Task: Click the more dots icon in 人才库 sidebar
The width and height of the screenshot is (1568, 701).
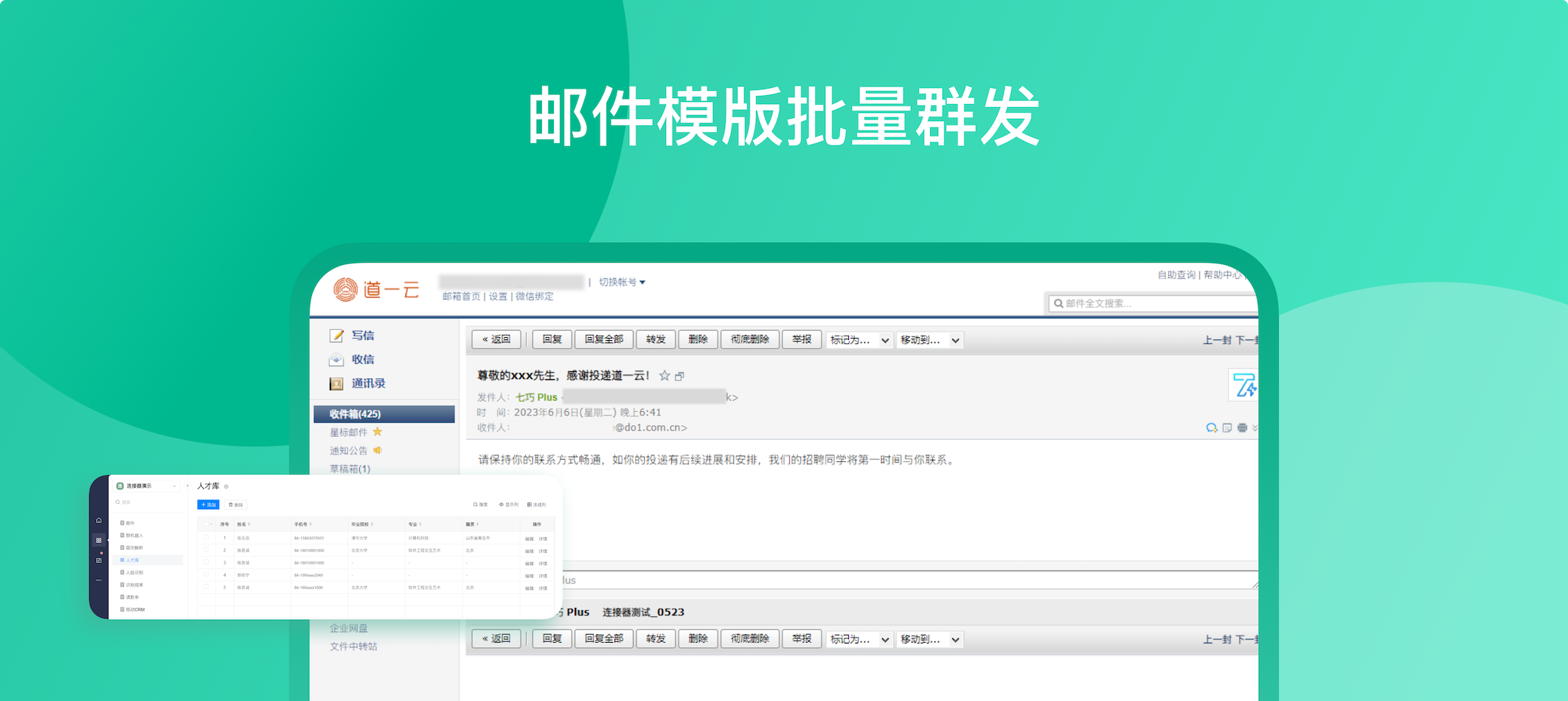Action: 99,580
